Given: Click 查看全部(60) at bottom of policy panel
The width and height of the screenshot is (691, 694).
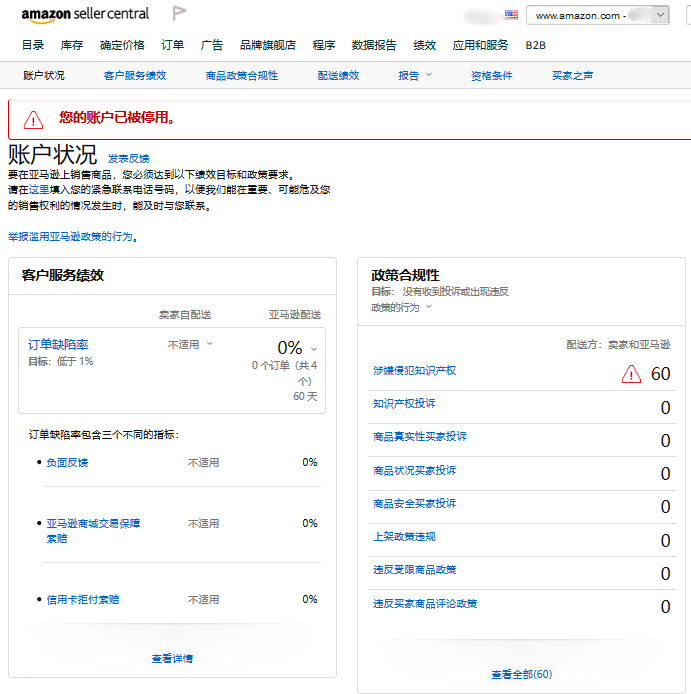Looking at the screenshot, I should (521, 674).
